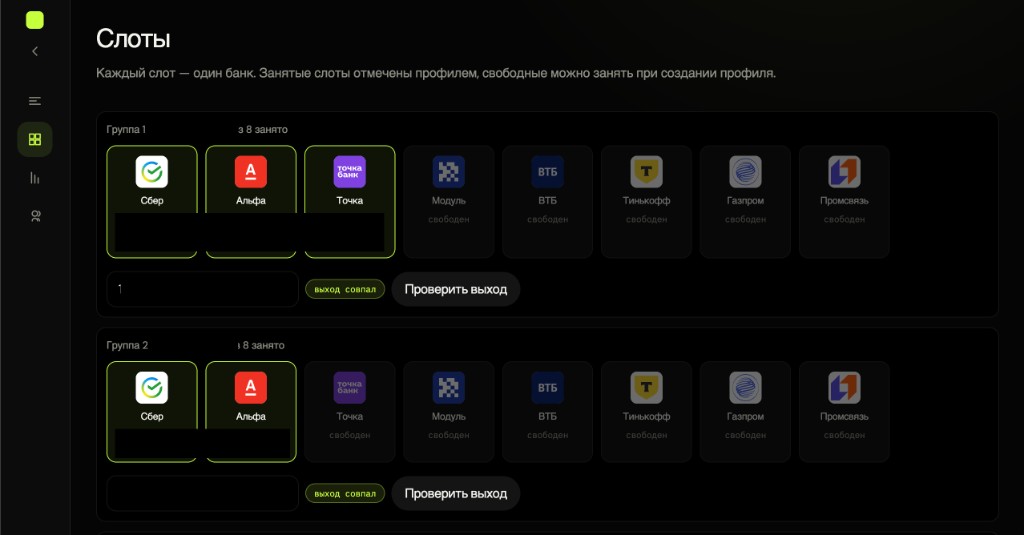
Task: Click the выход совпал badge in Группа 1
Action: click(x=345, y=289)
